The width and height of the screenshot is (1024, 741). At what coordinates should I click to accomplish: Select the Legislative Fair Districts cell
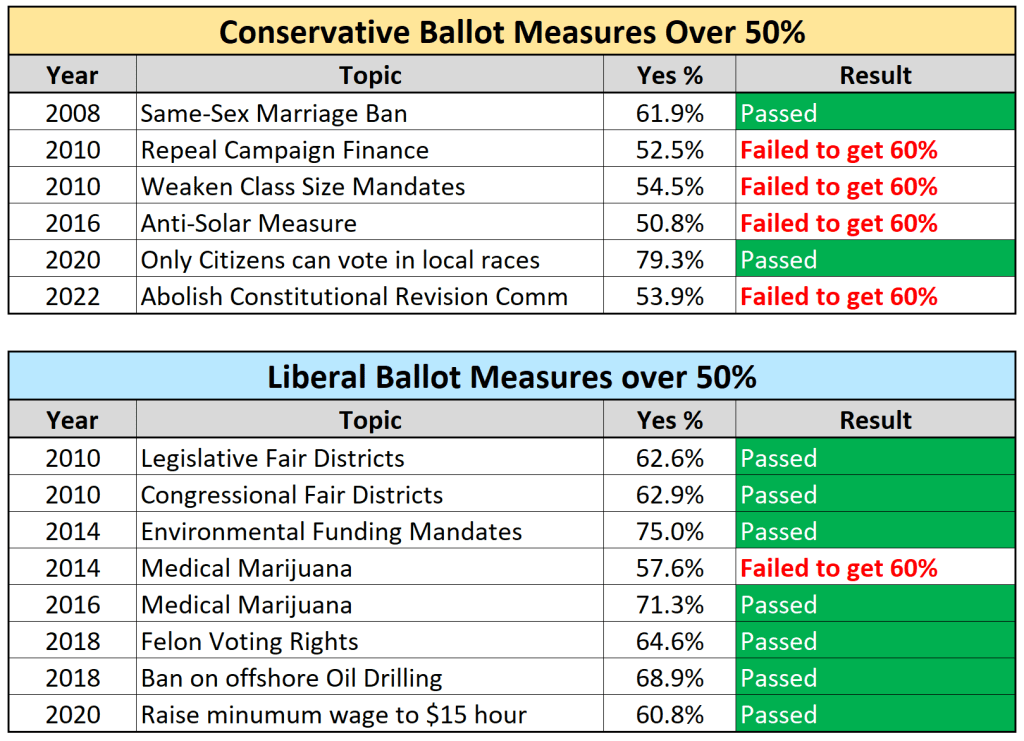pyautogui.click(x=369, y=458)
